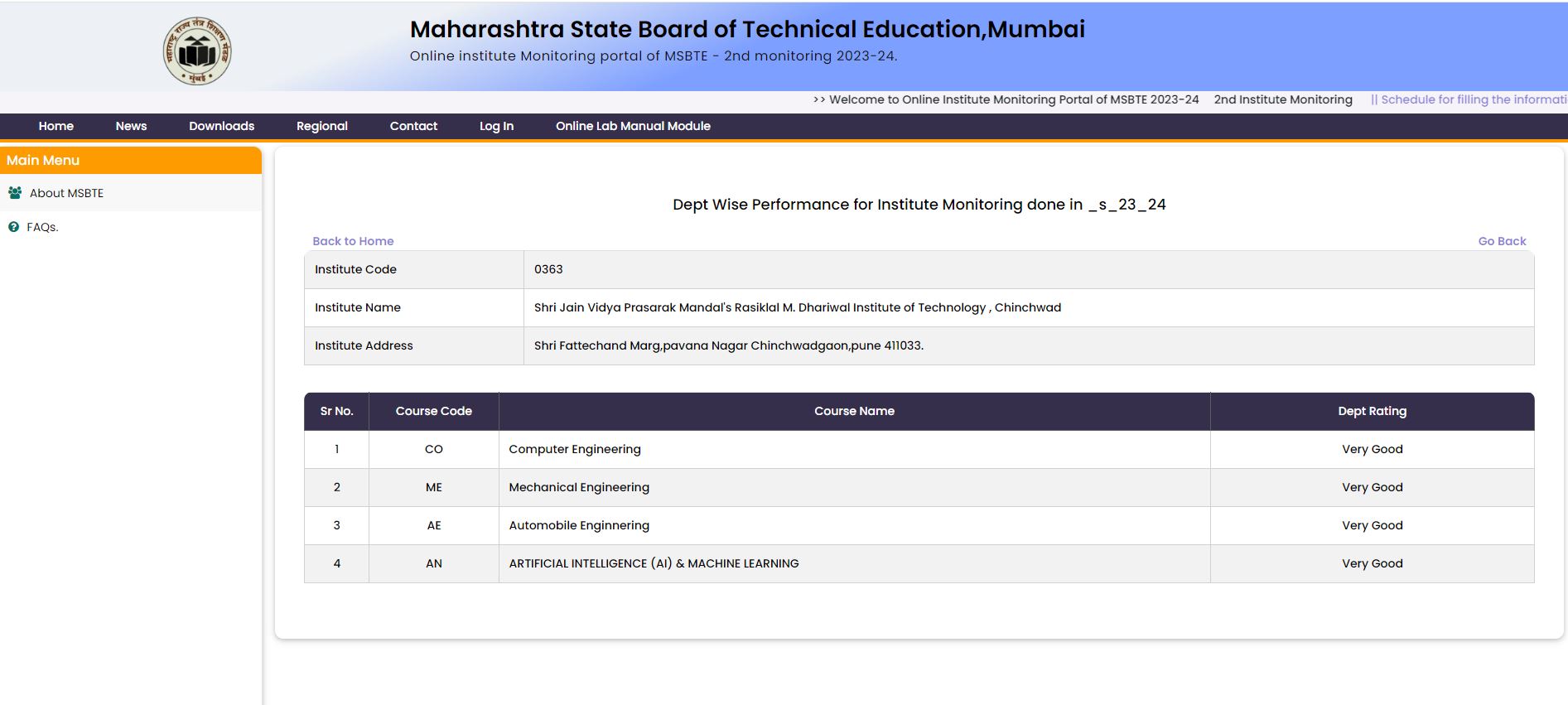Click the Back to Home link
This screenshot has height=705, width=1568.
pos(353,241)
